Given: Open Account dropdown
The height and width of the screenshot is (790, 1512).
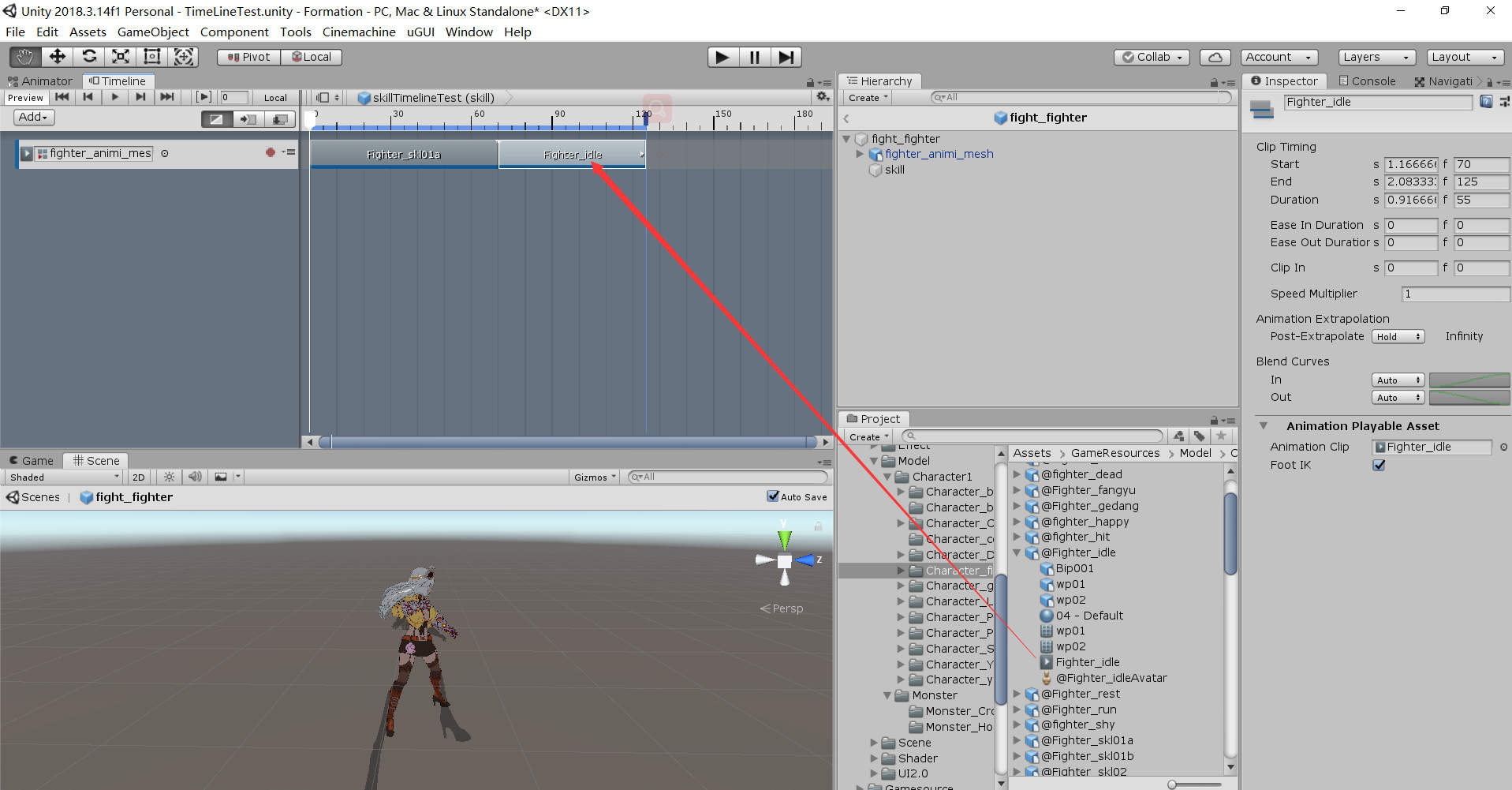Looking at the screenshot, I should point(1279,57).
